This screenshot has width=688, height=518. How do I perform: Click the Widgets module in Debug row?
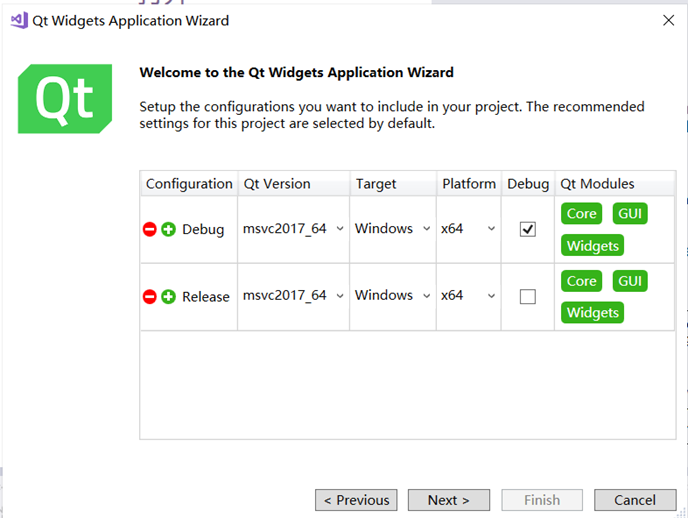click(x=592, y=246)
